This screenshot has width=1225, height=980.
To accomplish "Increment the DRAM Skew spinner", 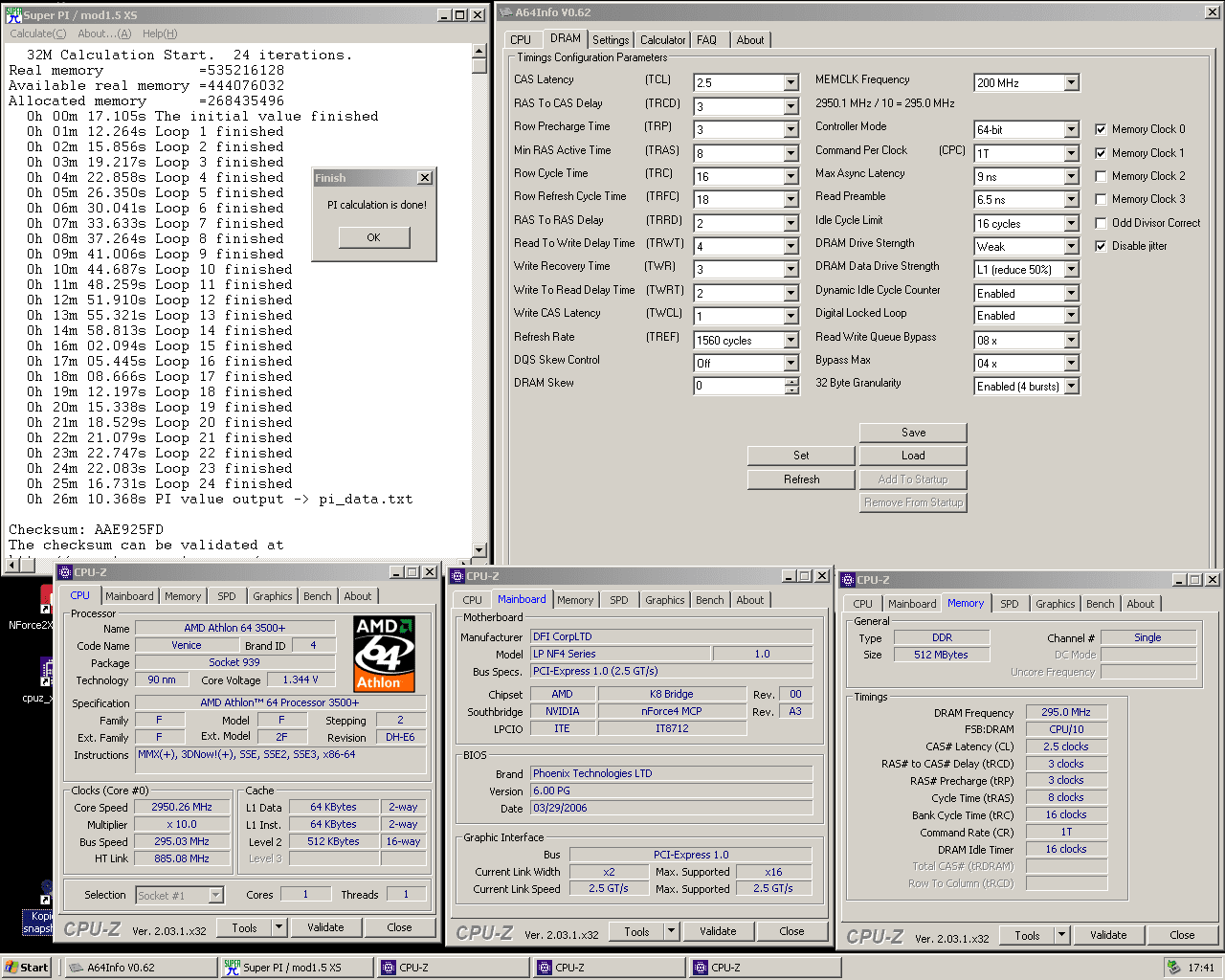I will pos(791,382).
